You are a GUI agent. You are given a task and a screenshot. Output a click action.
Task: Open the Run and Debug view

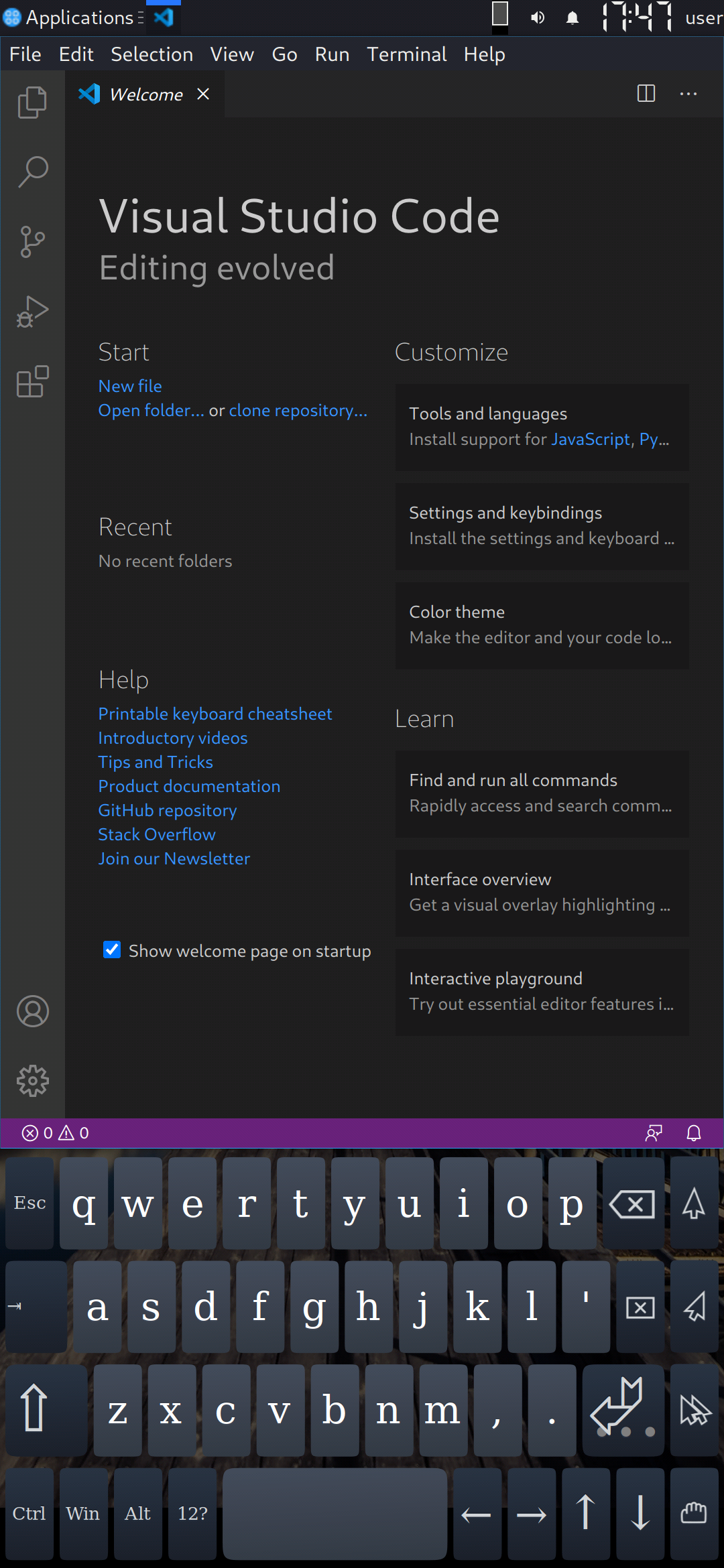(x=32, y=312)
